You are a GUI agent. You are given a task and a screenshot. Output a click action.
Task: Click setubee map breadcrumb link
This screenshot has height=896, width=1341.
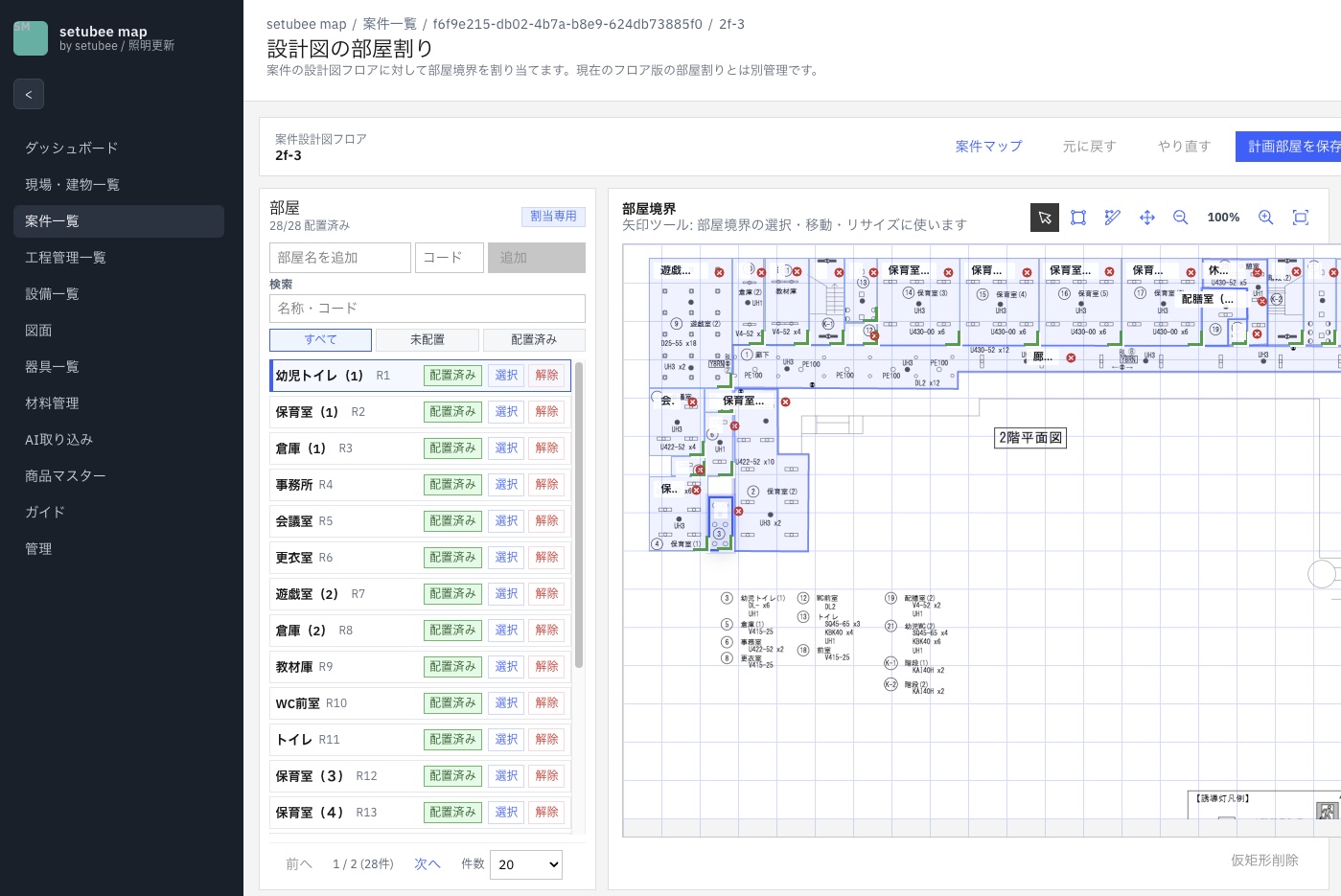(306, 24)
